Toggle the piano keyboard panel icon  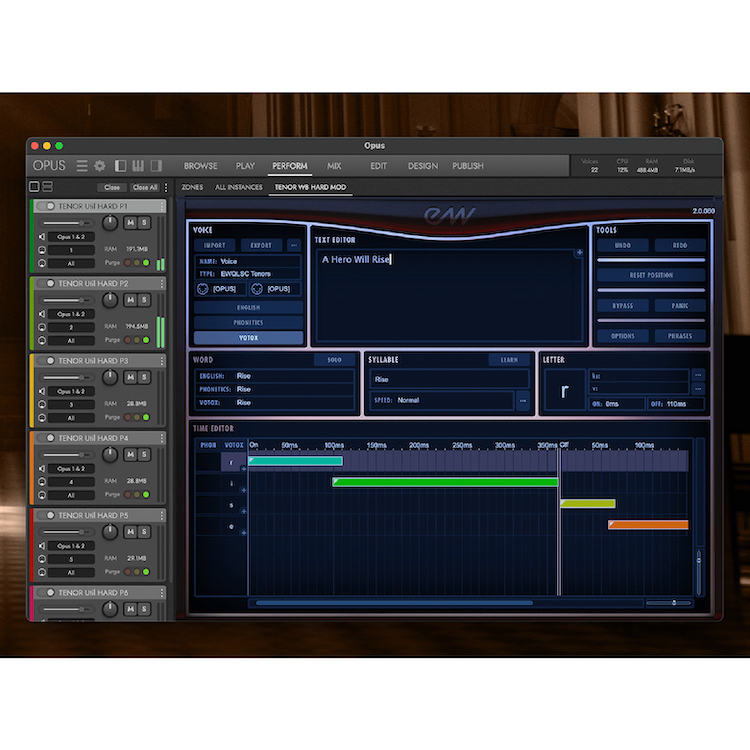tap(139, 166)
